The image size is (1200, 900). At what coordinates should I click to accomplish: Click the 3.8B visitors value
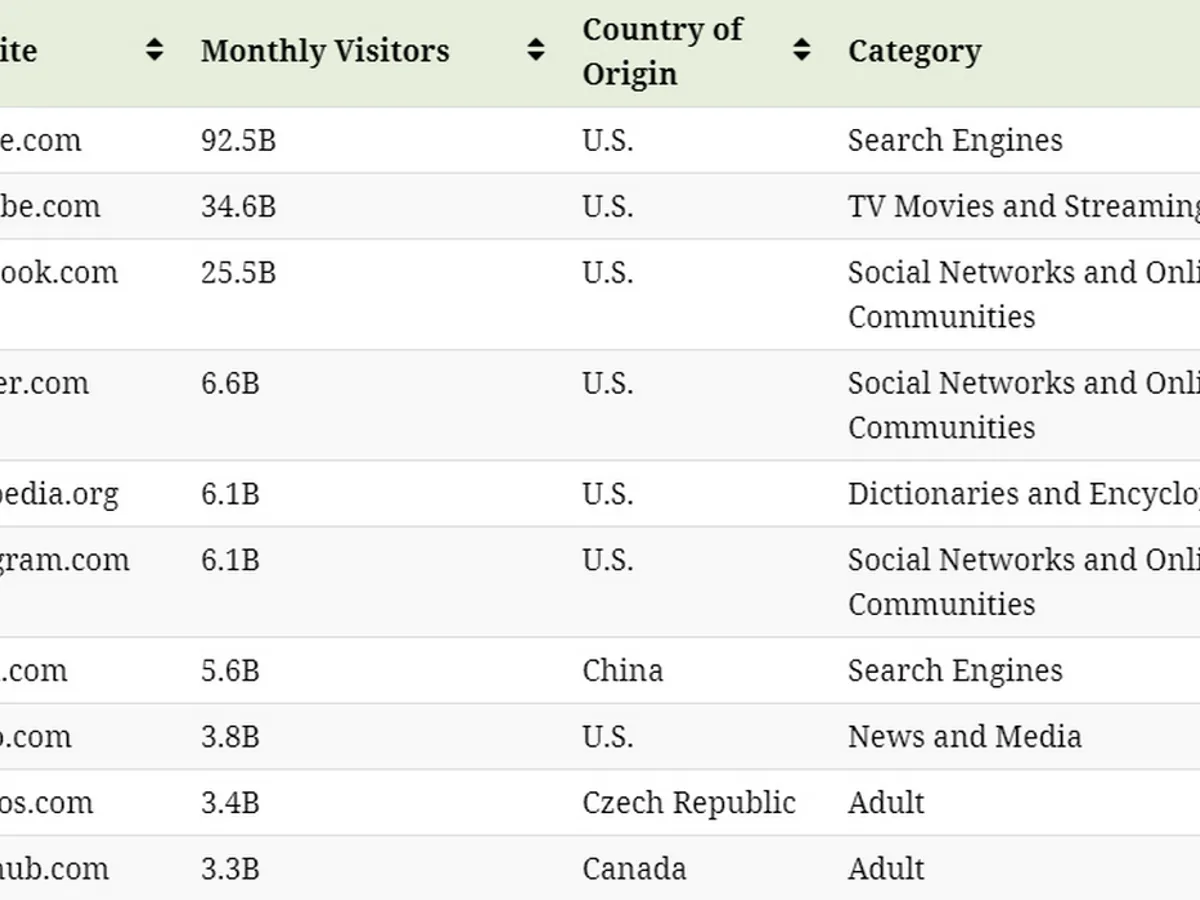coord(230,736)
